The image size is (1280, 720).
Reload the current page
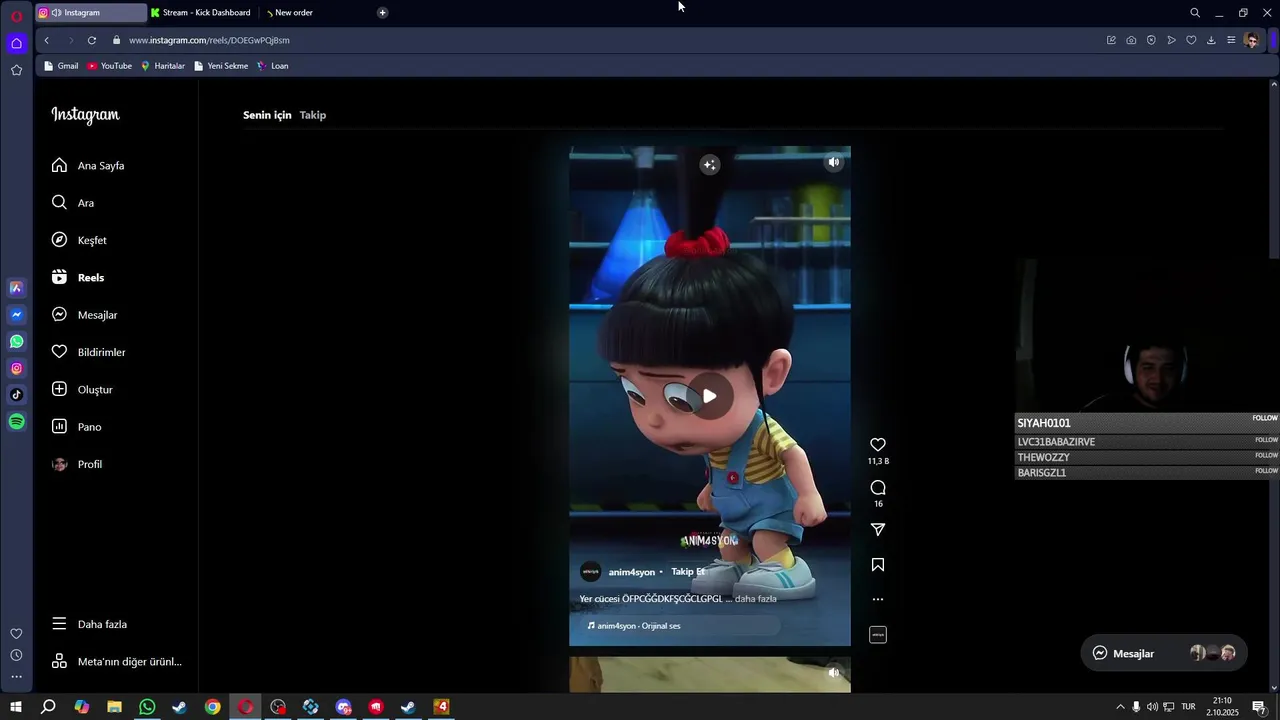pos(92,40)
